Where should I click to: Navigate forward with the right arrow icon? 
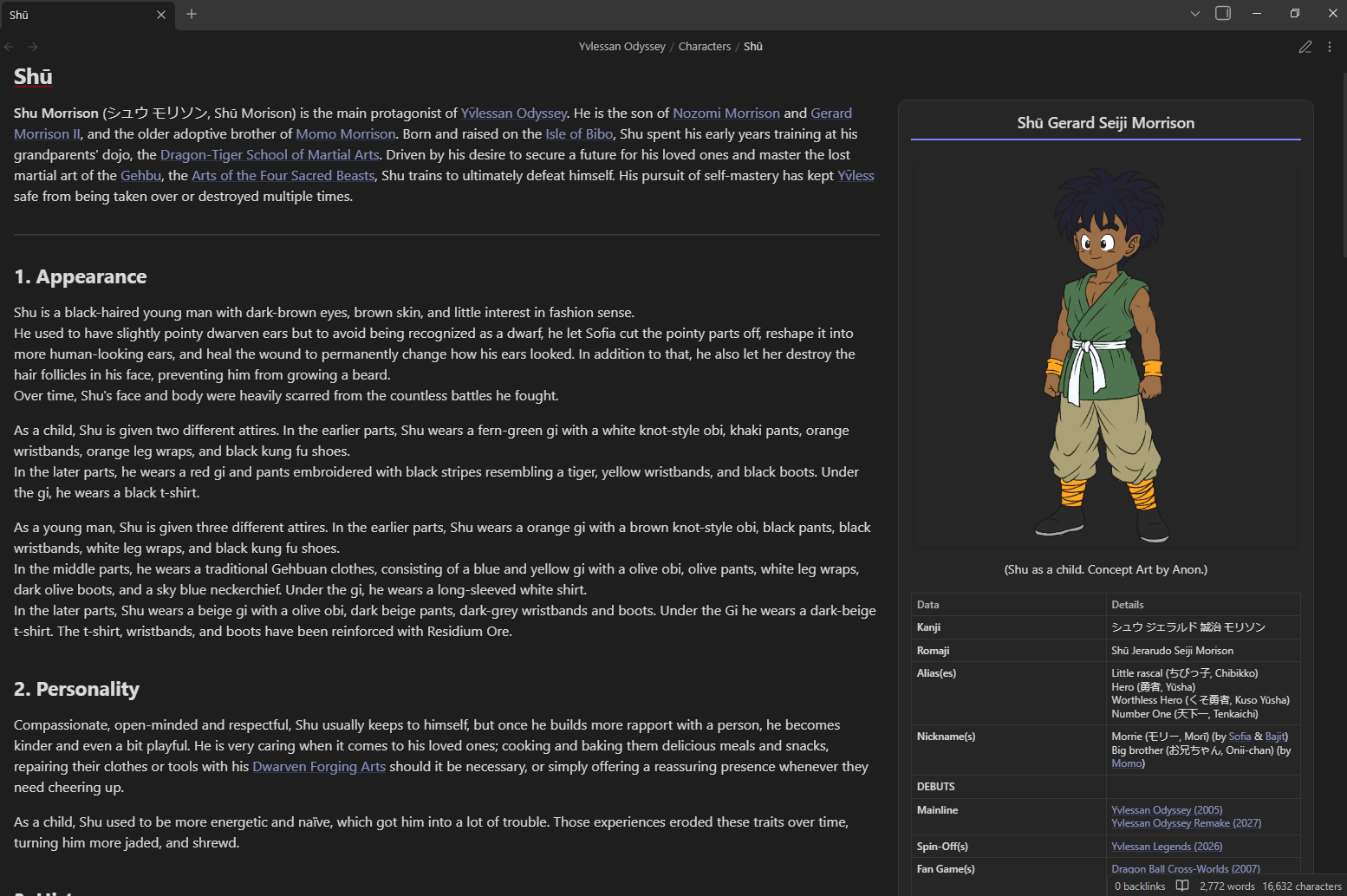pos(33,47)
